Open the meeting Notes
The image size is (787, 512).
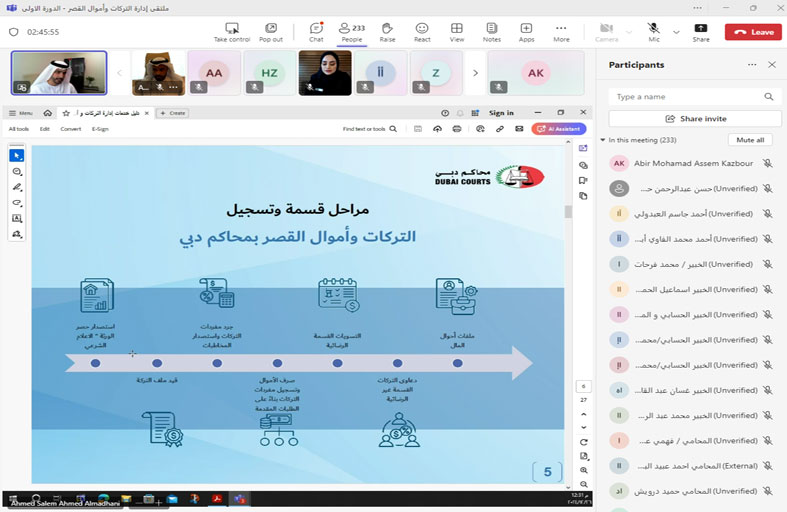pos(491,30)
